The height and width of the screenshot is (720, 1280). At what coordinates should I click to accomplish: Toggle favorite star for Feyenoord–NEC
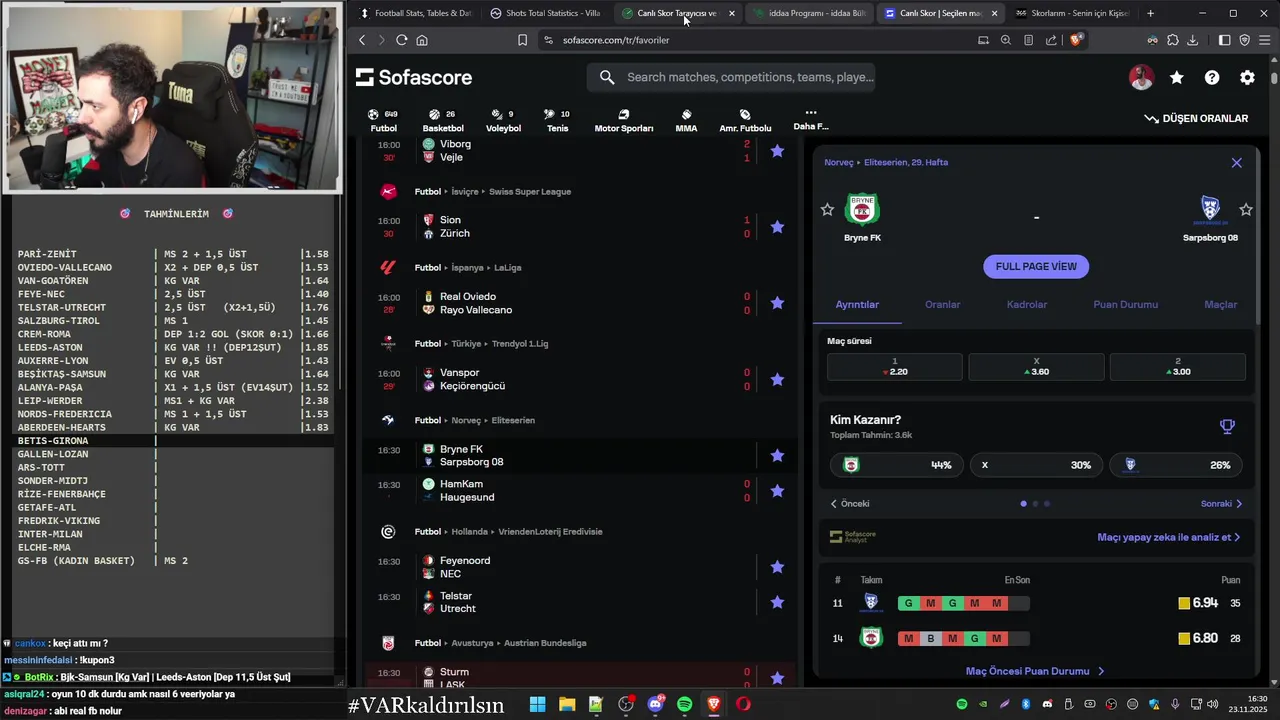coord(777,567)
